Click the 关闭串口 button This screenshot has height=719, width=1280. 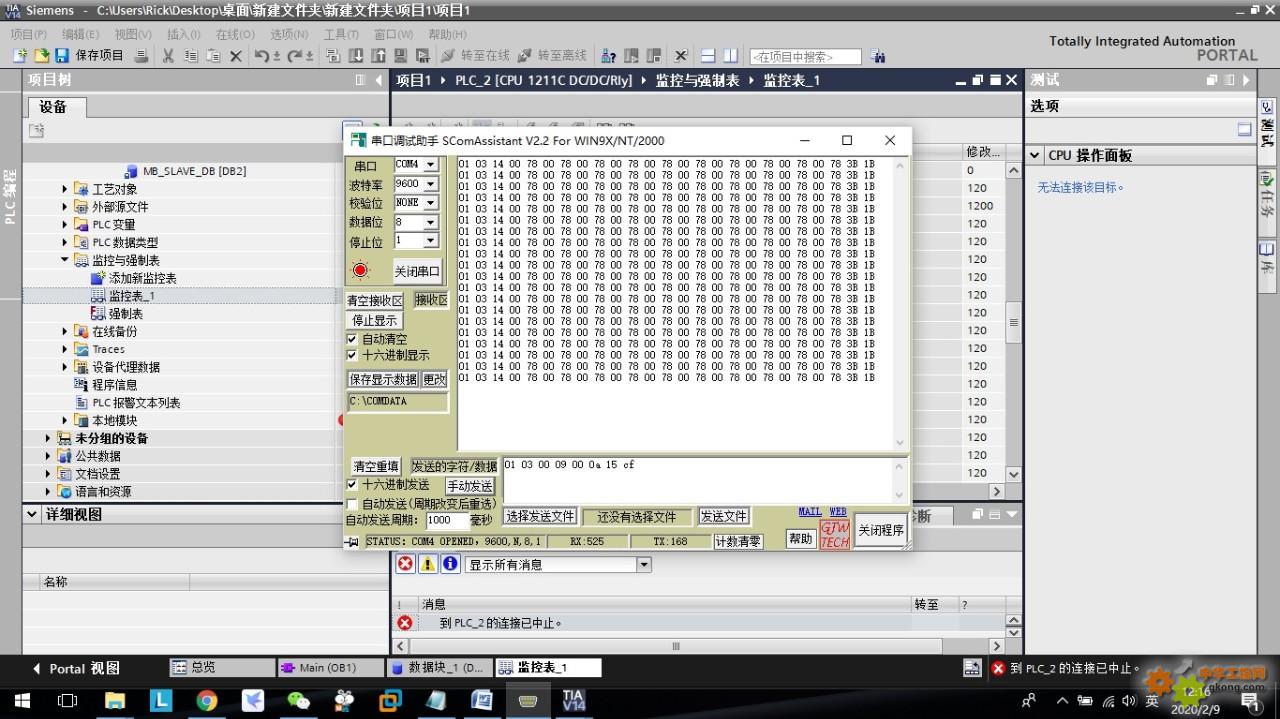(x=416, y=271)
